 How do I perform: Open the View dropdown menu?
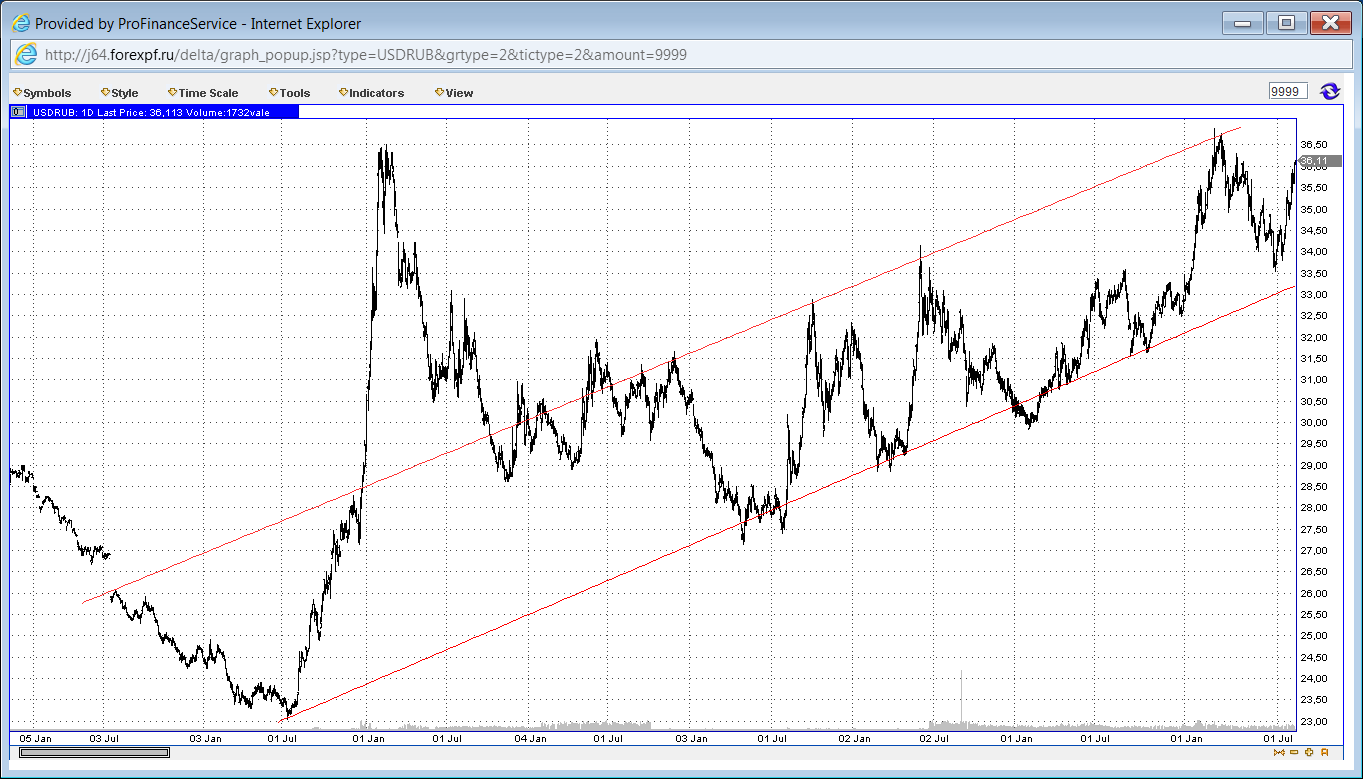[454, 93]
